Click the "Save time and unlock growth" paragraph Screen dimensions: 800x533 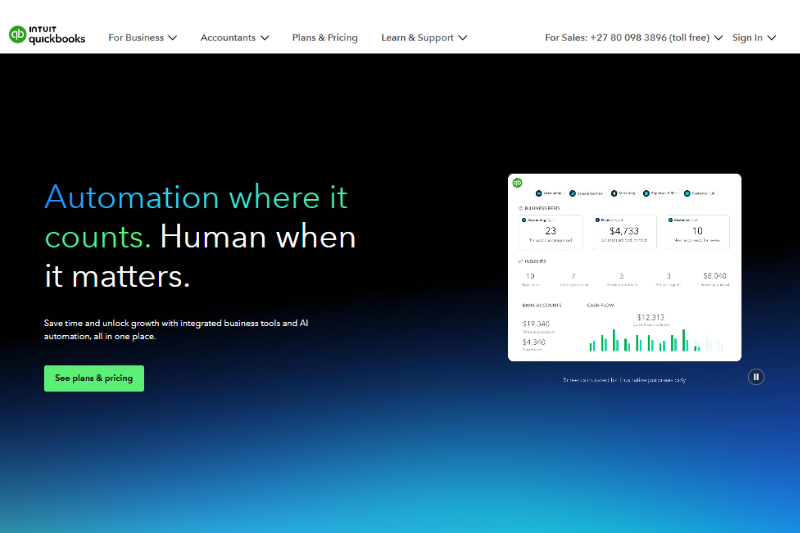(x=176, y=329)
